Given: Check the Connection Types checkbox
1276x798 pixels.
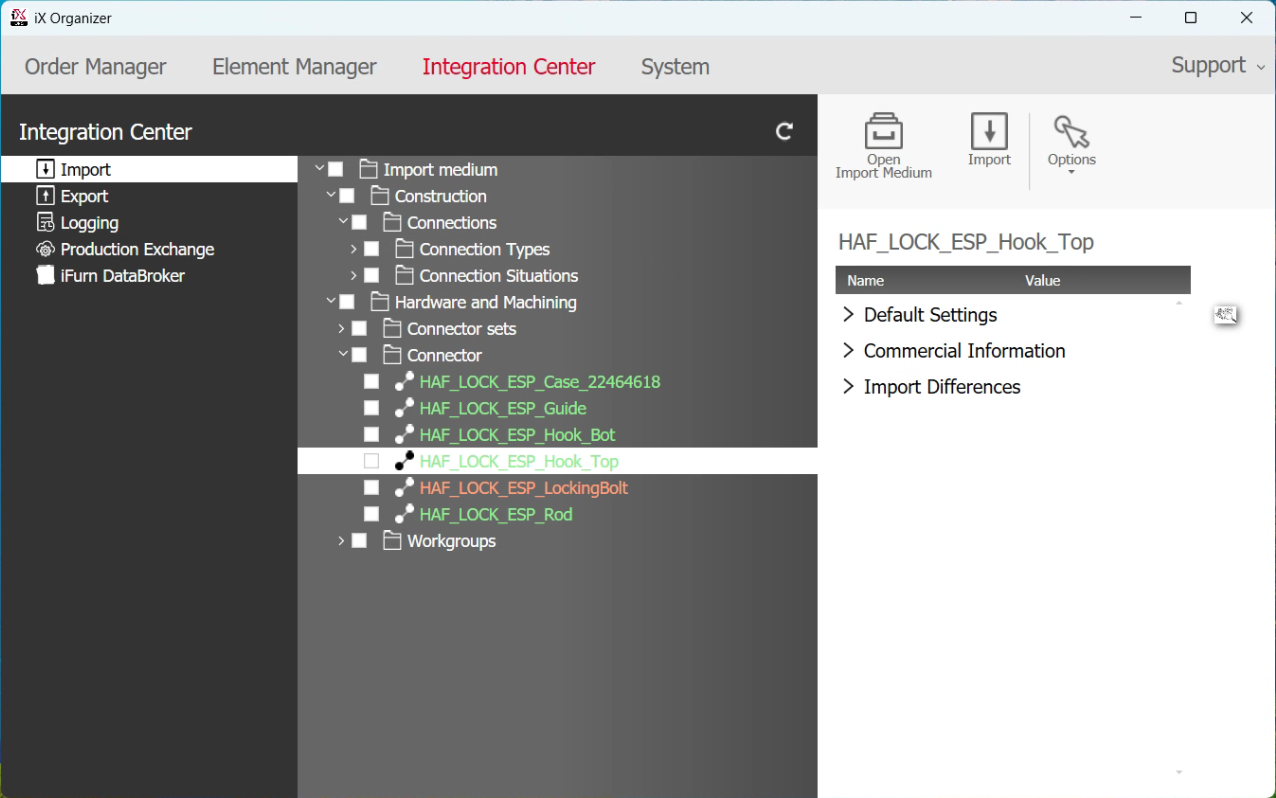Looking at the screenshot, I should click(x=371, y=249).
